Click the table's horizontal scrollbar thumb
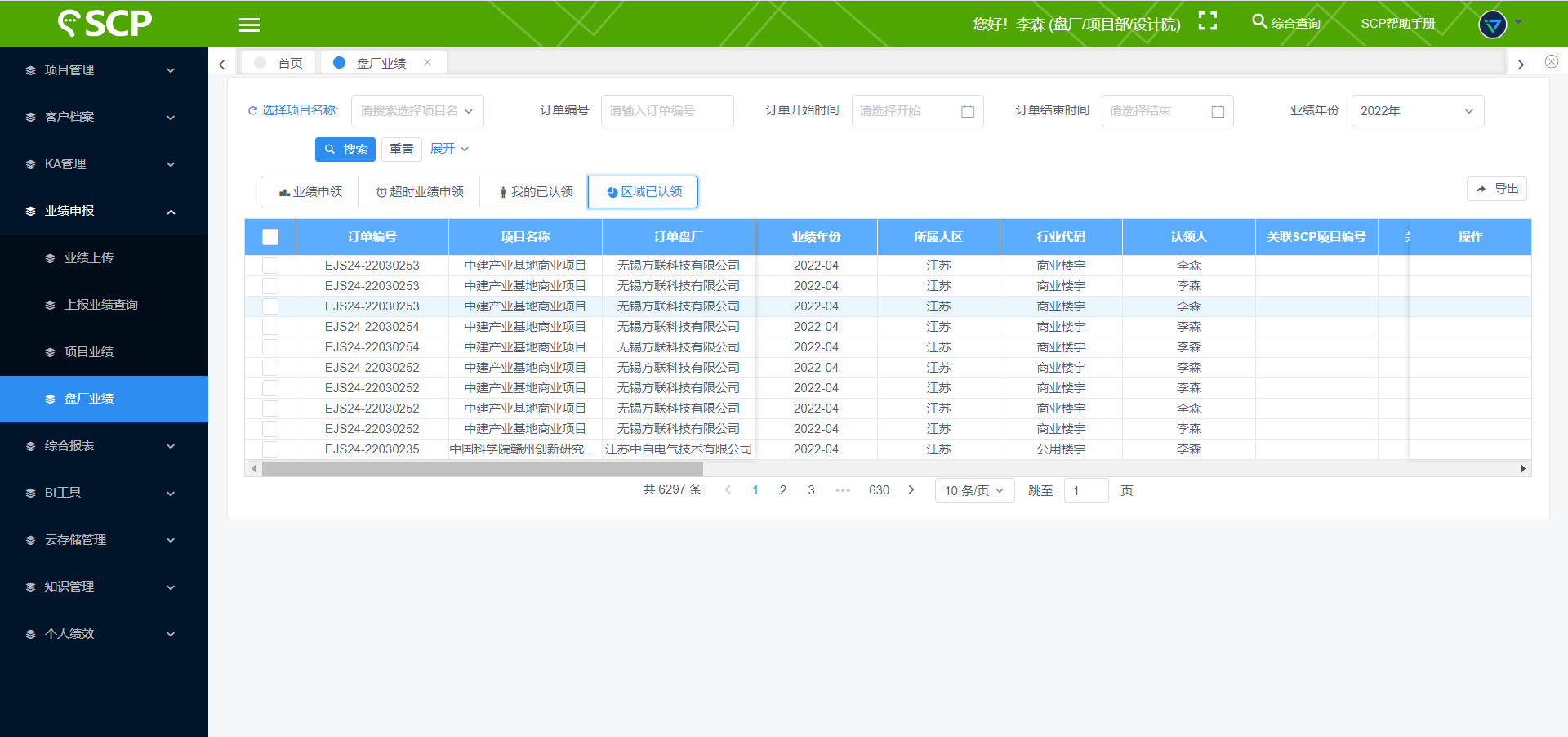The image size is (1568, 737). tap(482, 468)
